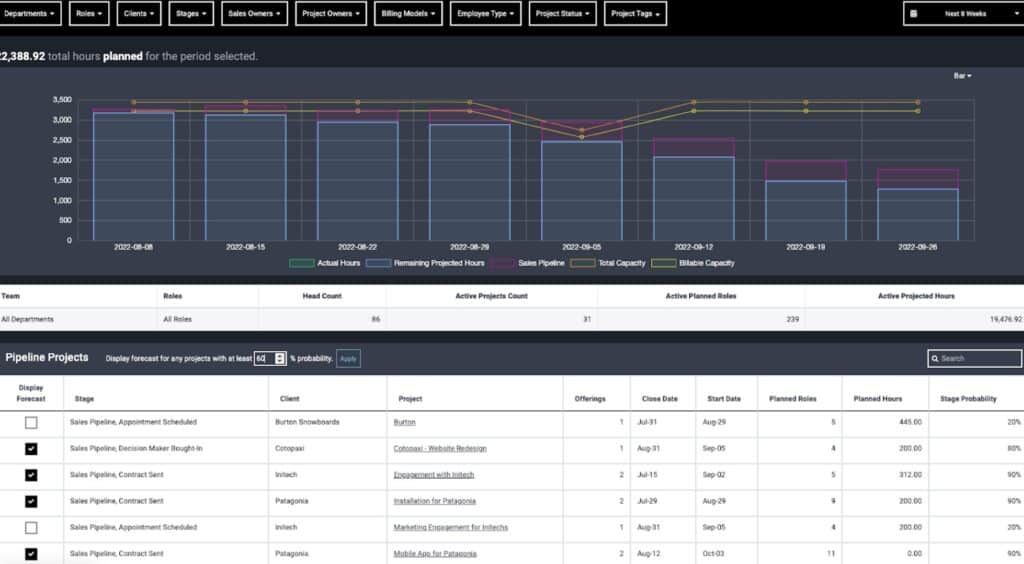This screenshot has height=564, width=1024.
Task: Click the Apply probability button
Action: tap(348, 358)
